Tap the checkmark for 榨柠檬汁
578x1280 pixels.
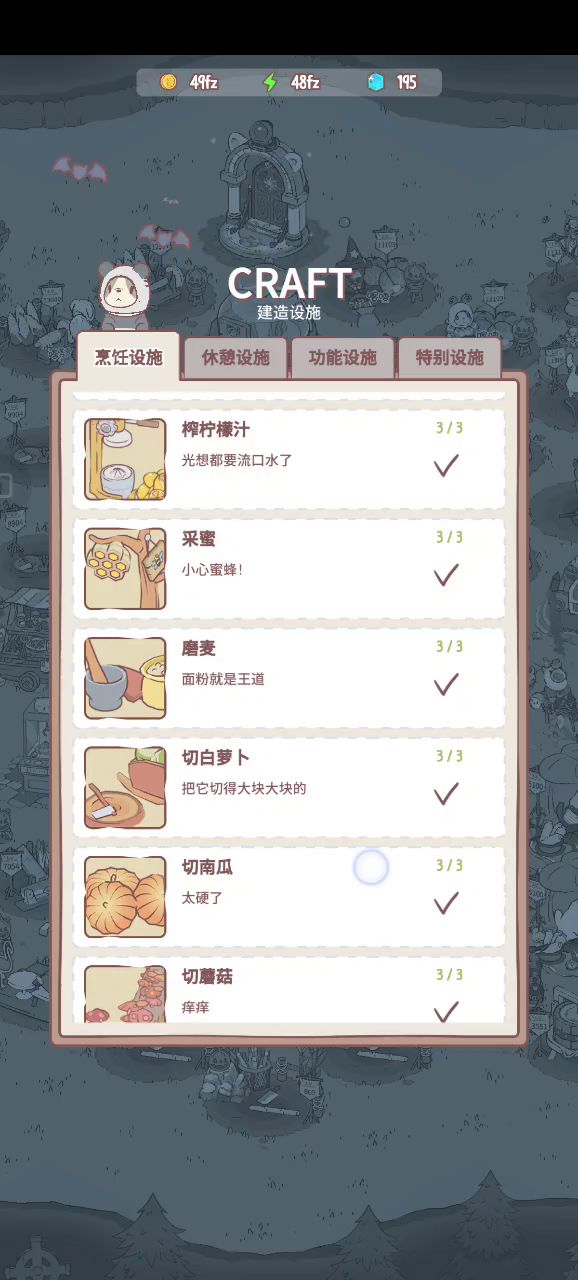[x=446, y=465]
